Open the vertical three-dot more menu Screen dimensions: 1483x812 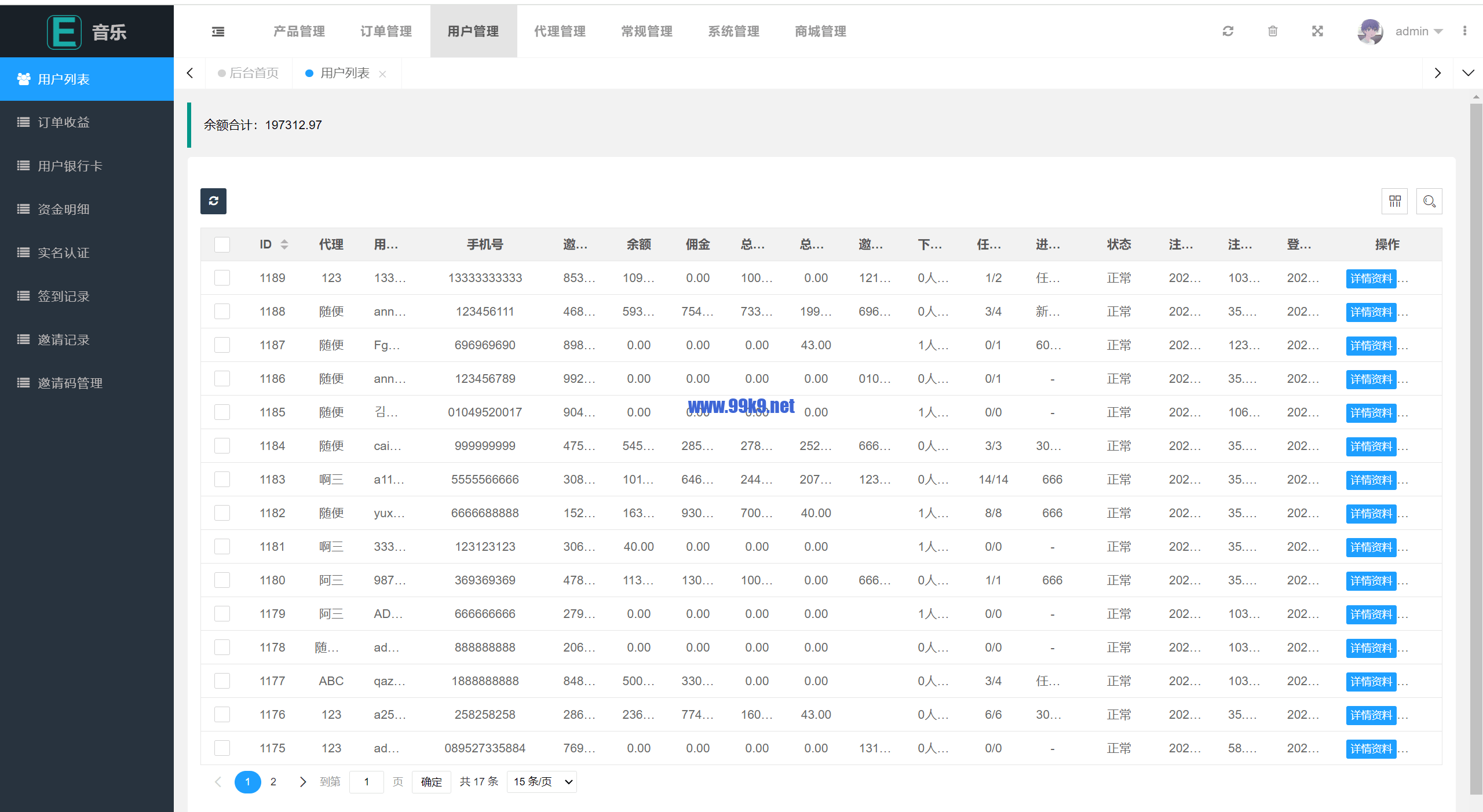point(1464,31)
